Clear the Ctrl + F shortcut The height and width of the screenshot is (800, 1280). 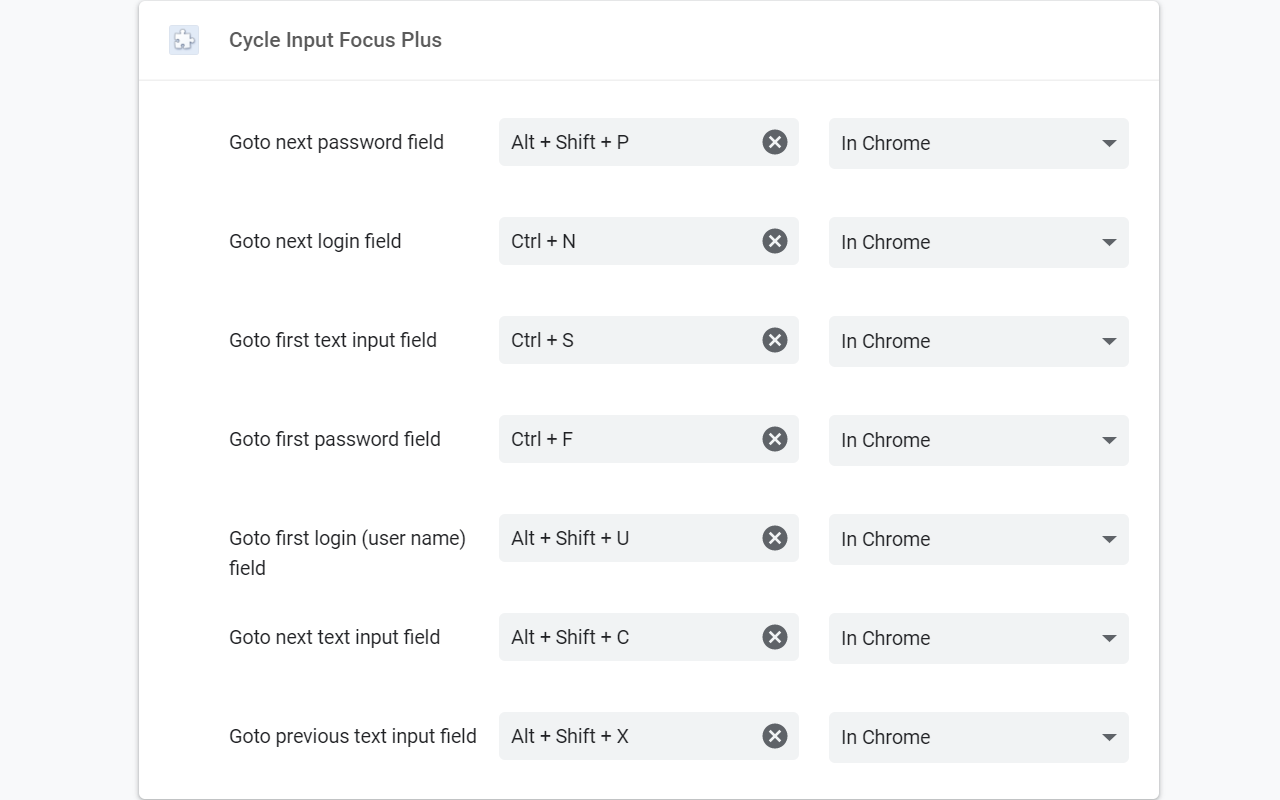(775, 439)
